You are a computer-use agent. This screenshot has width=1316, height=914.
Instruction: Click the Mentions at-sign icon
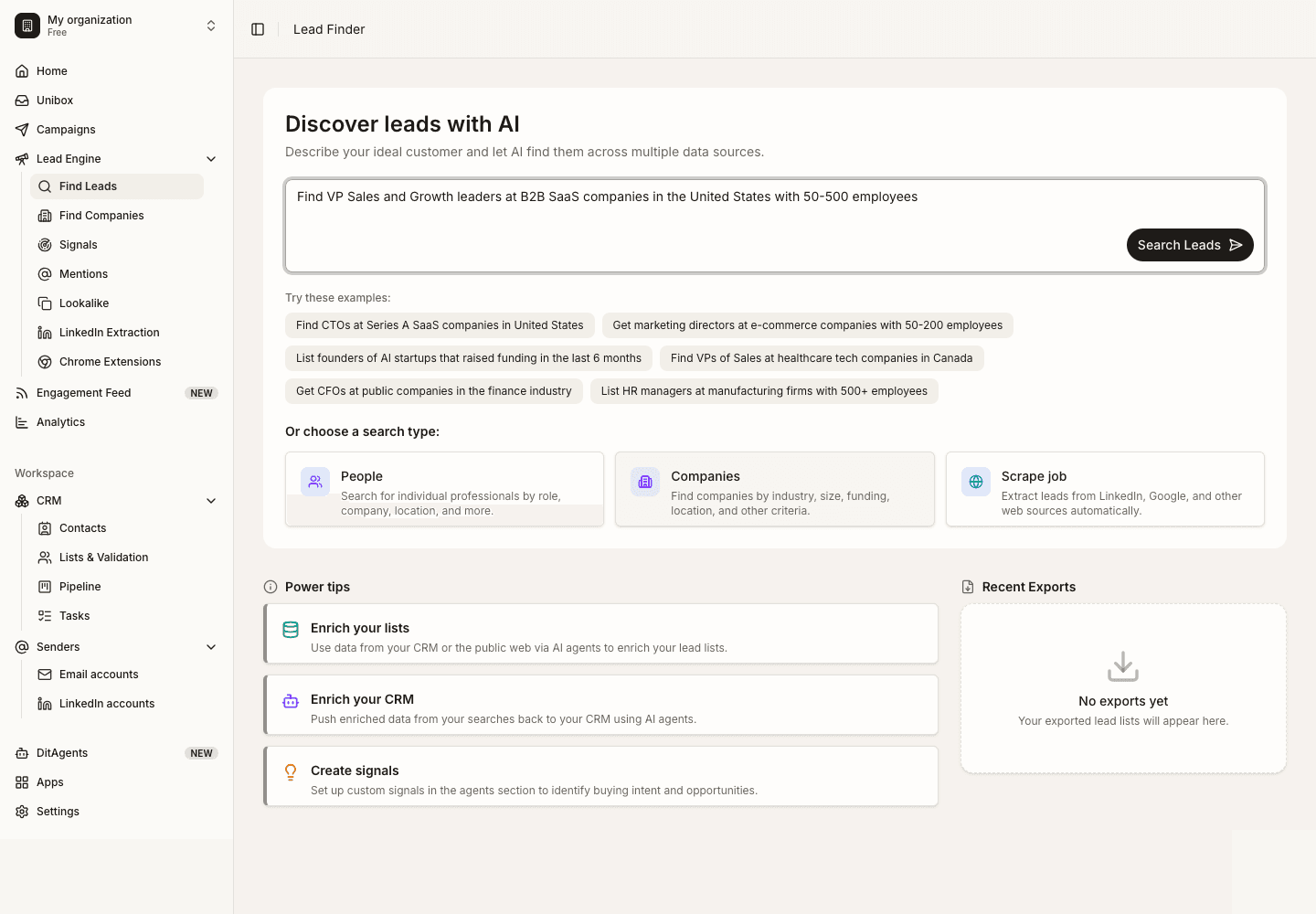click(45, 274)
